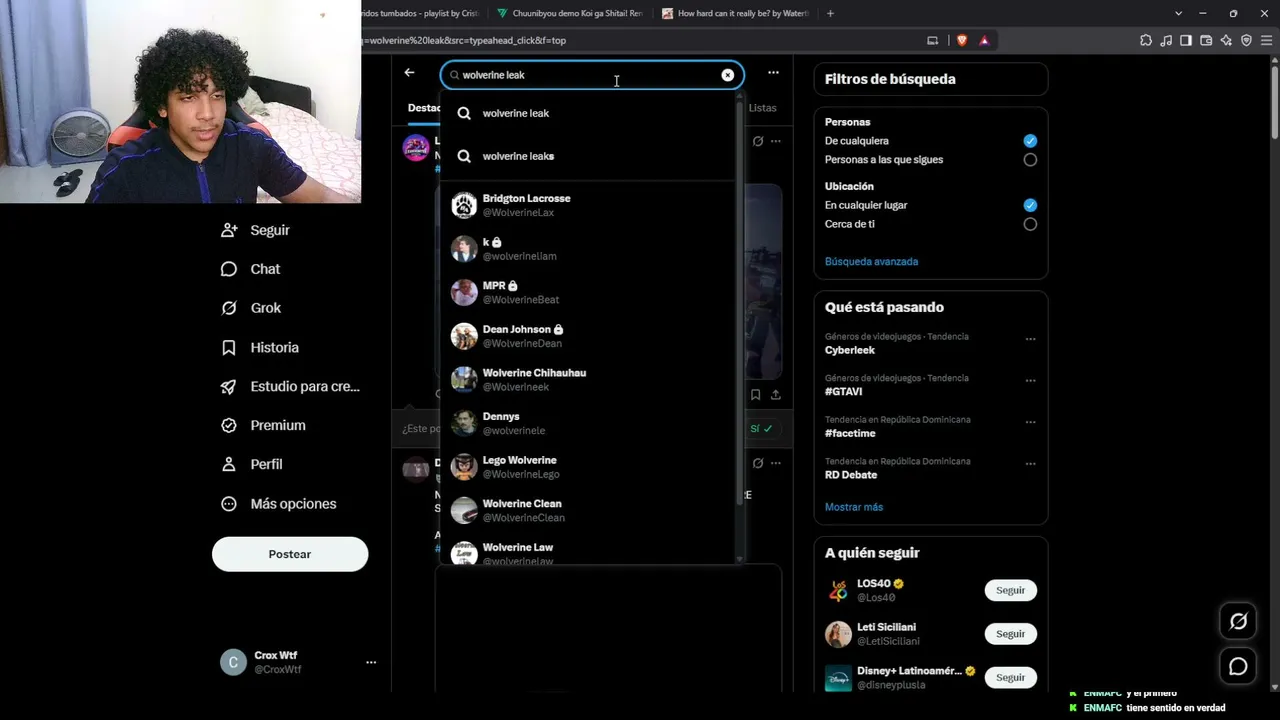
Task: Go back using the arrow beside search
Action: pyautogui.click(x=409, y=73)
